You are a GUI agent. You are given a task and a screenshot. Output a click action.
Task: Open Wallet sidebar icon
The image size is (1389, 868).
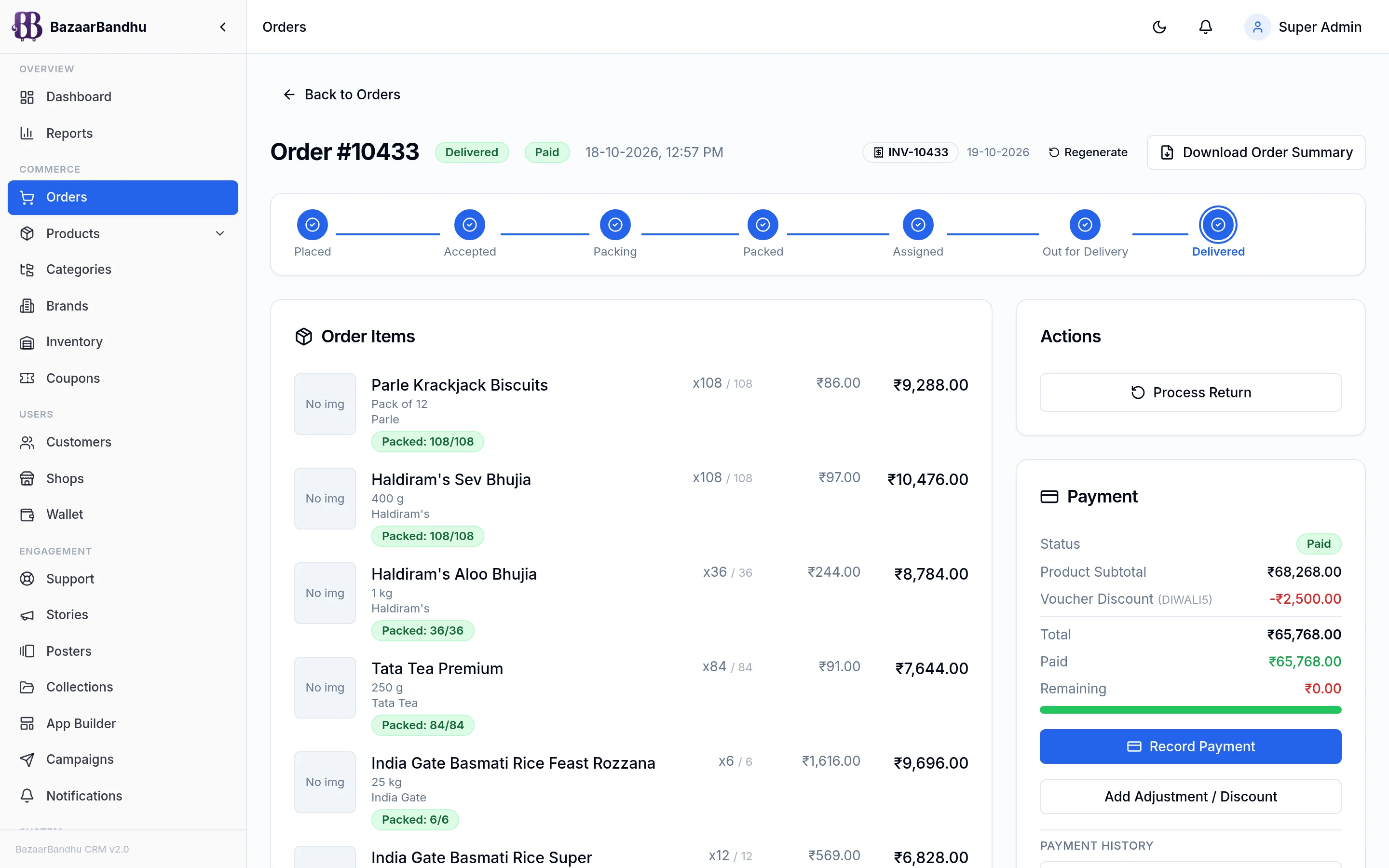click(x=27, y=515)
